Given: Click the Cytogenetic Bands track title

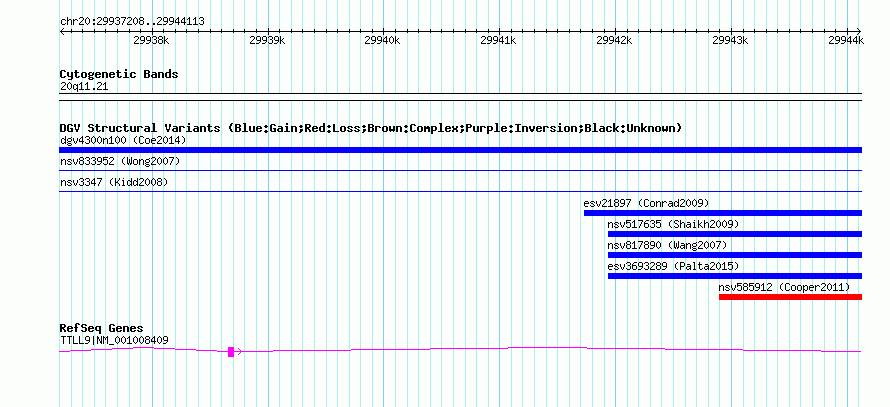Looking at the screenshot, I should click(119, 74).
